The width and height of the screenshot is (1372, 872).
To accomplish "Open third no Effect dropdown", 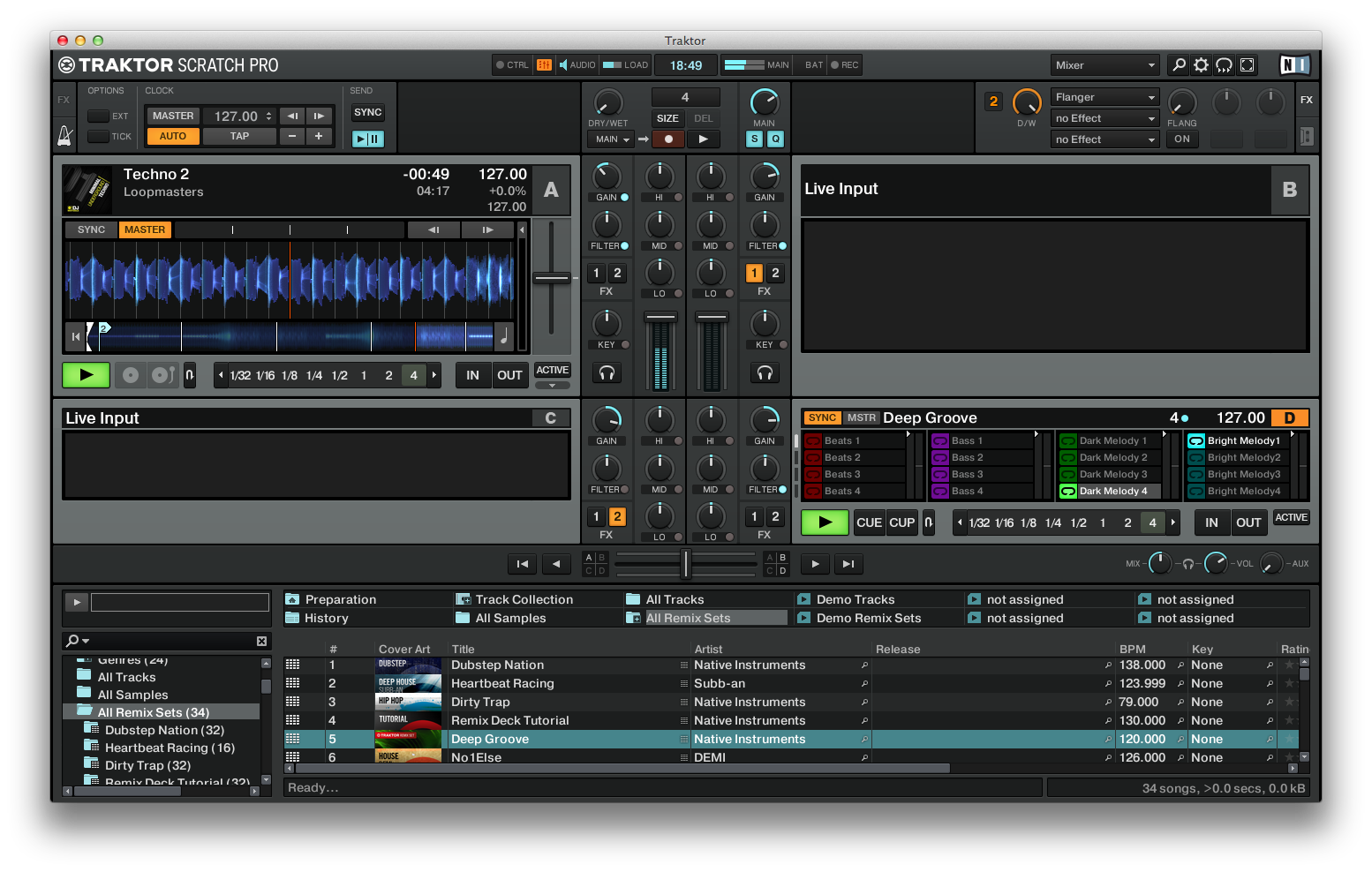I will [1104, 139].
